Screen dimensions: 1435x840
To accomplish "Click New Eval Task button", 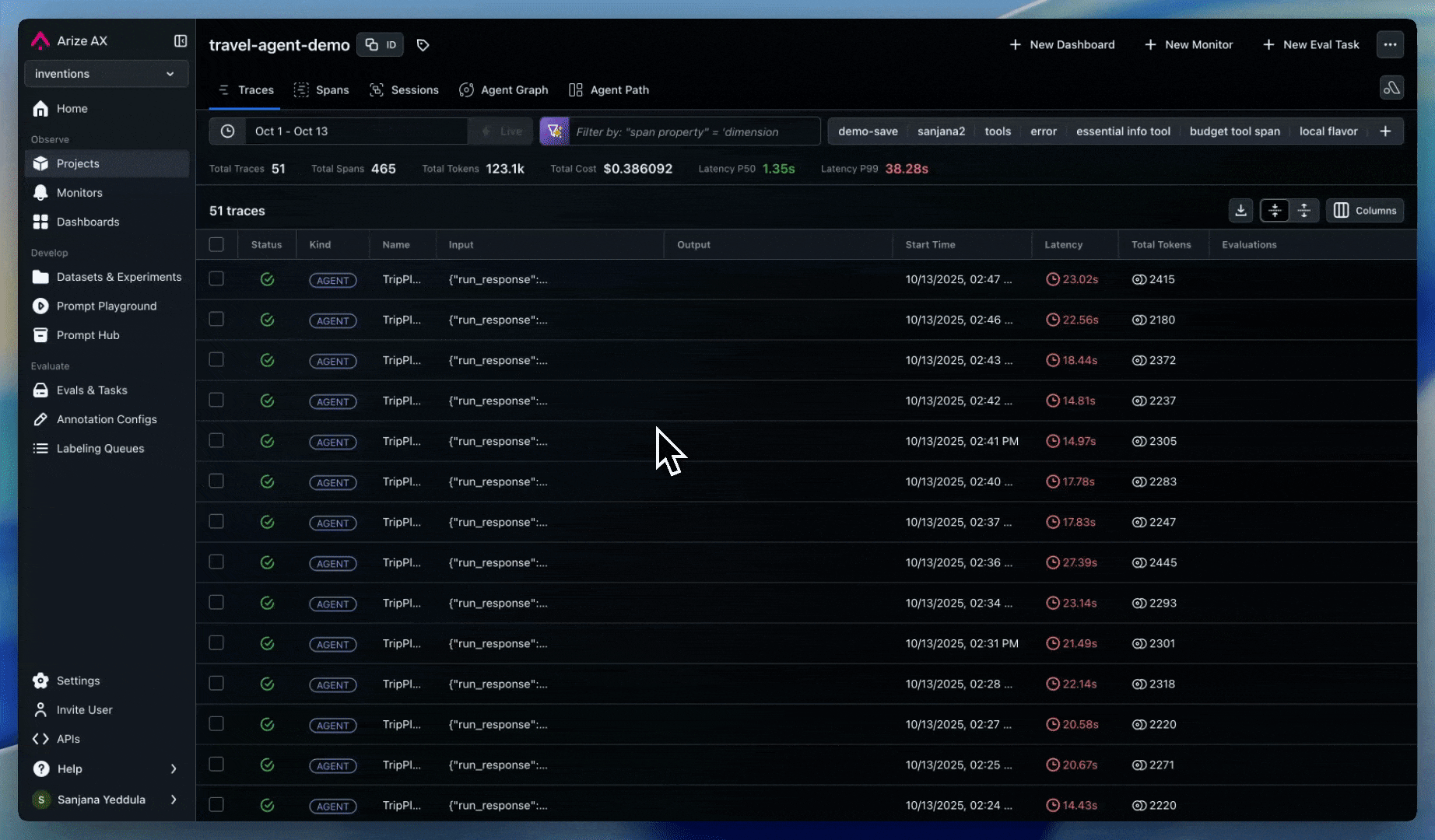I will [1310, 44].
